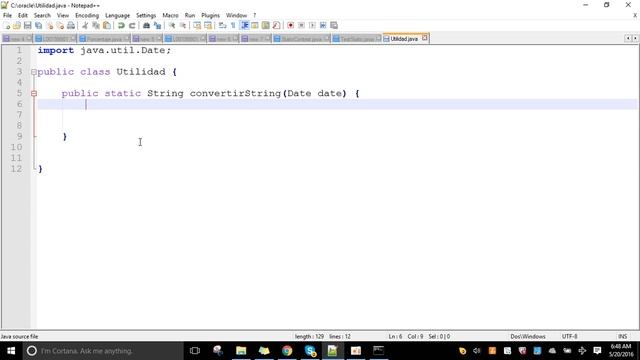Cut selection with the scissors icon
Image resolution: width=640 pixels, height=360 pixels.
[x=85, y=25]
